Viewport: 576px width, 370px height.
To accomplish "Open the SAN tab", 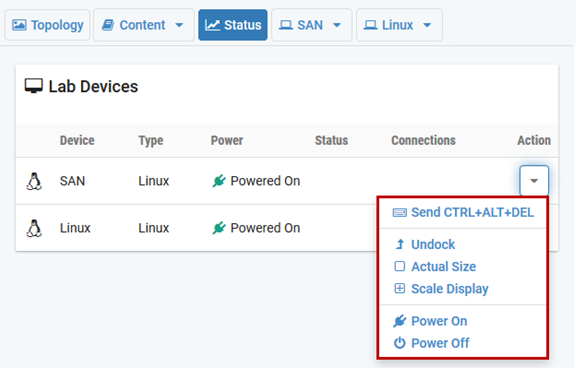I will (x=312, y=25).
